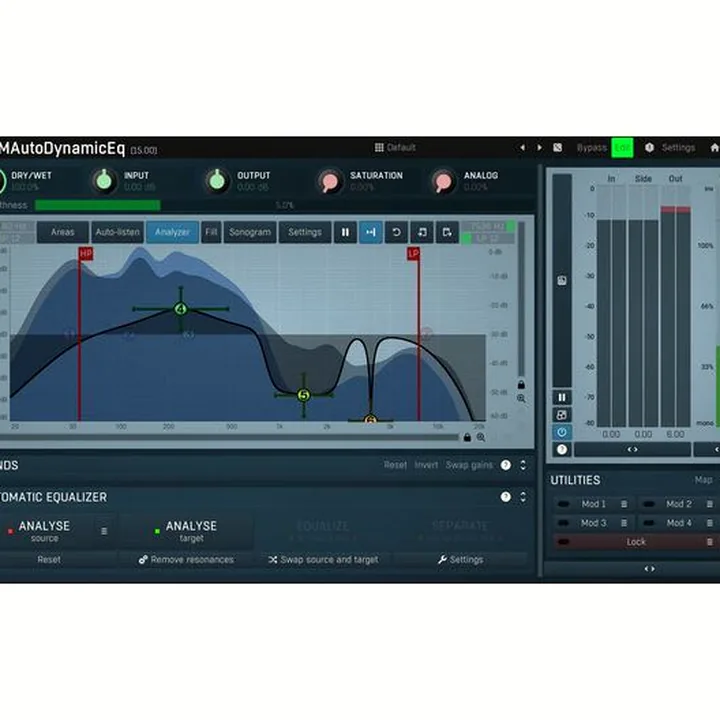Click the Analyse source button

click(x=44, y=531)
